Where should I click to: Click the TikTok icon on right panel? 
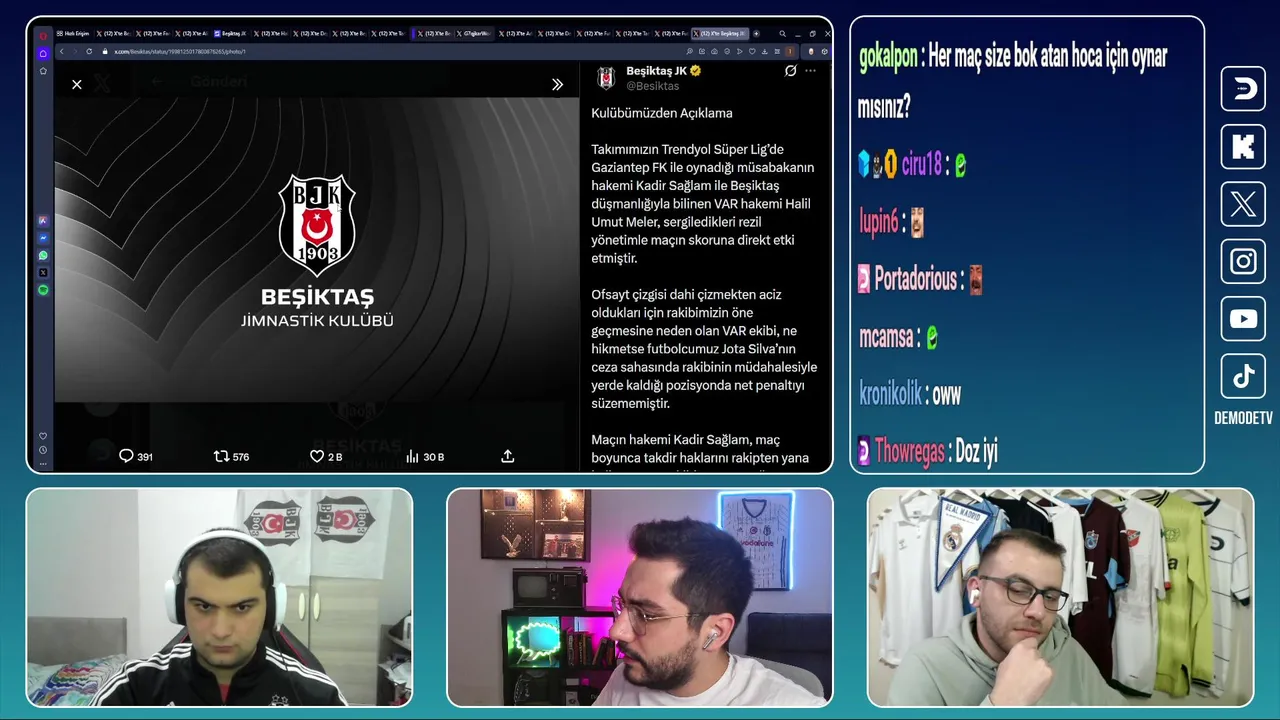[1243, 376]
